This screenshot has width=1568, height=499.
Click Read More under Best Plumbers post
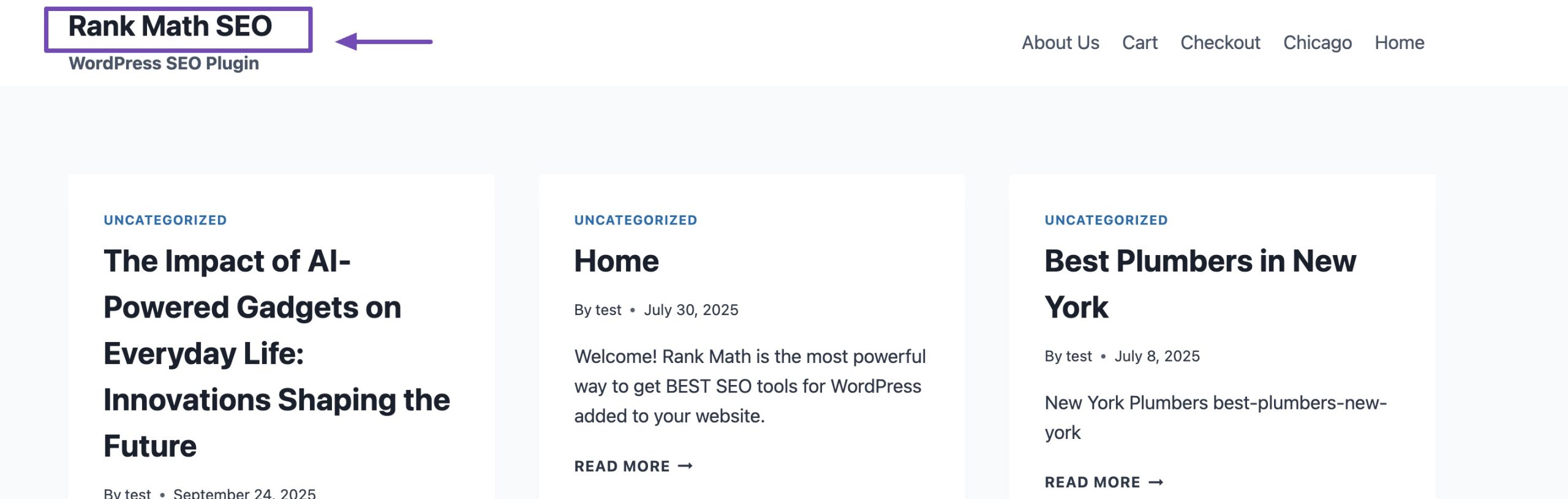pos(1092,482)
